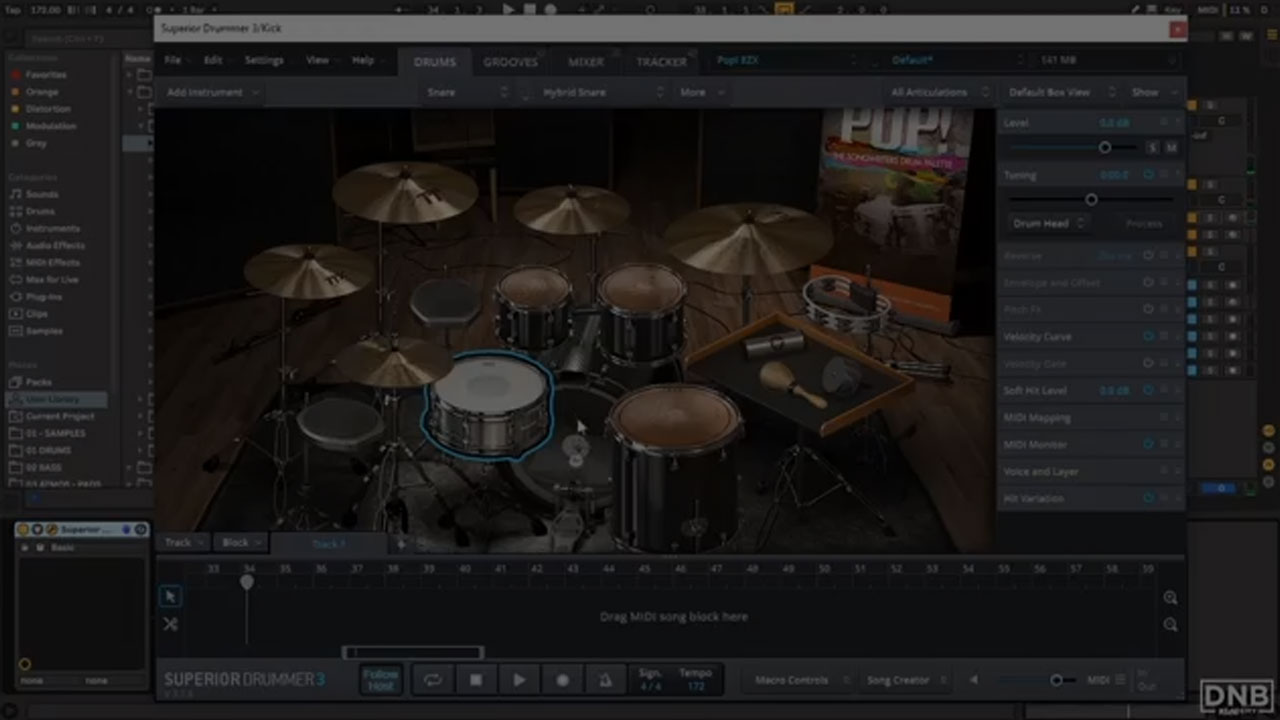Open the MIDI menu icon in the transport bar
The width and height of the screenshot is (1280, 720).
click(1120, 680)
